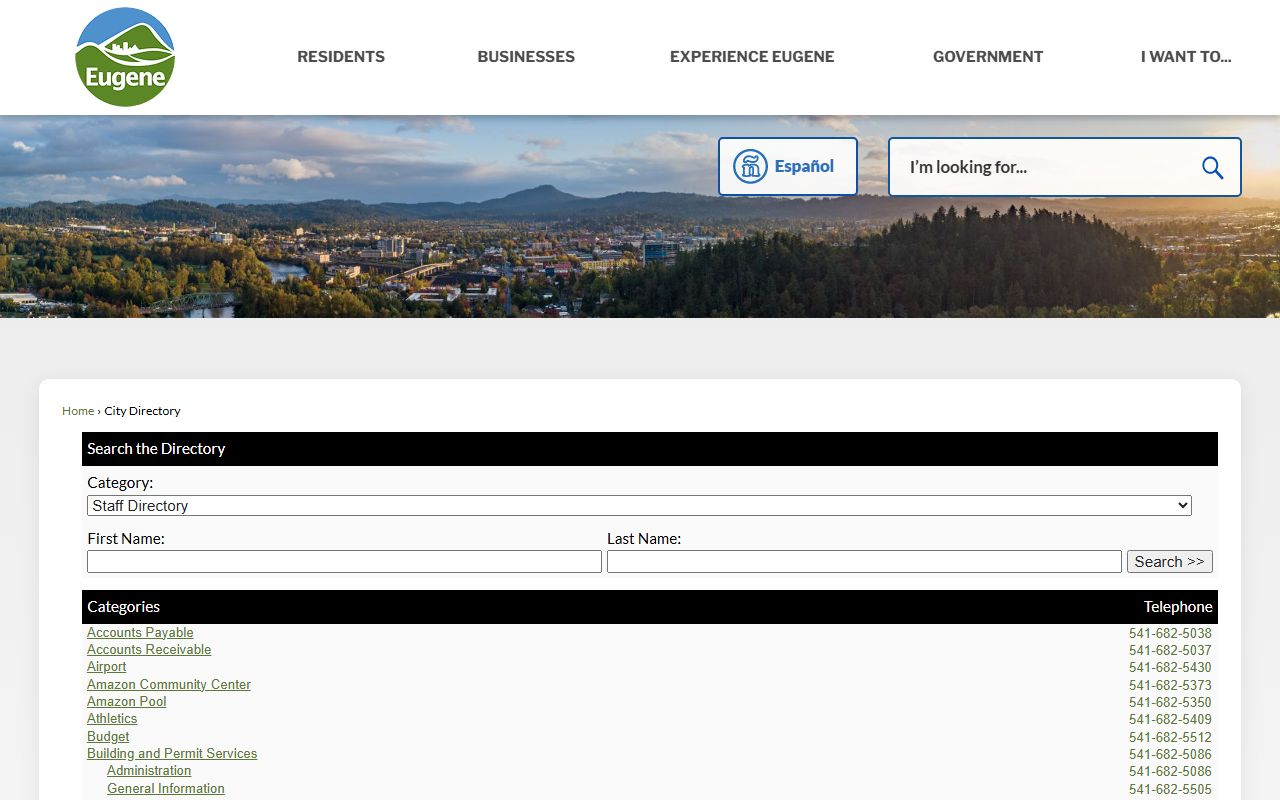Click the City Directory breadcrumb text
The height and width of the screenshot is (800, 1280).
point(142,411)
